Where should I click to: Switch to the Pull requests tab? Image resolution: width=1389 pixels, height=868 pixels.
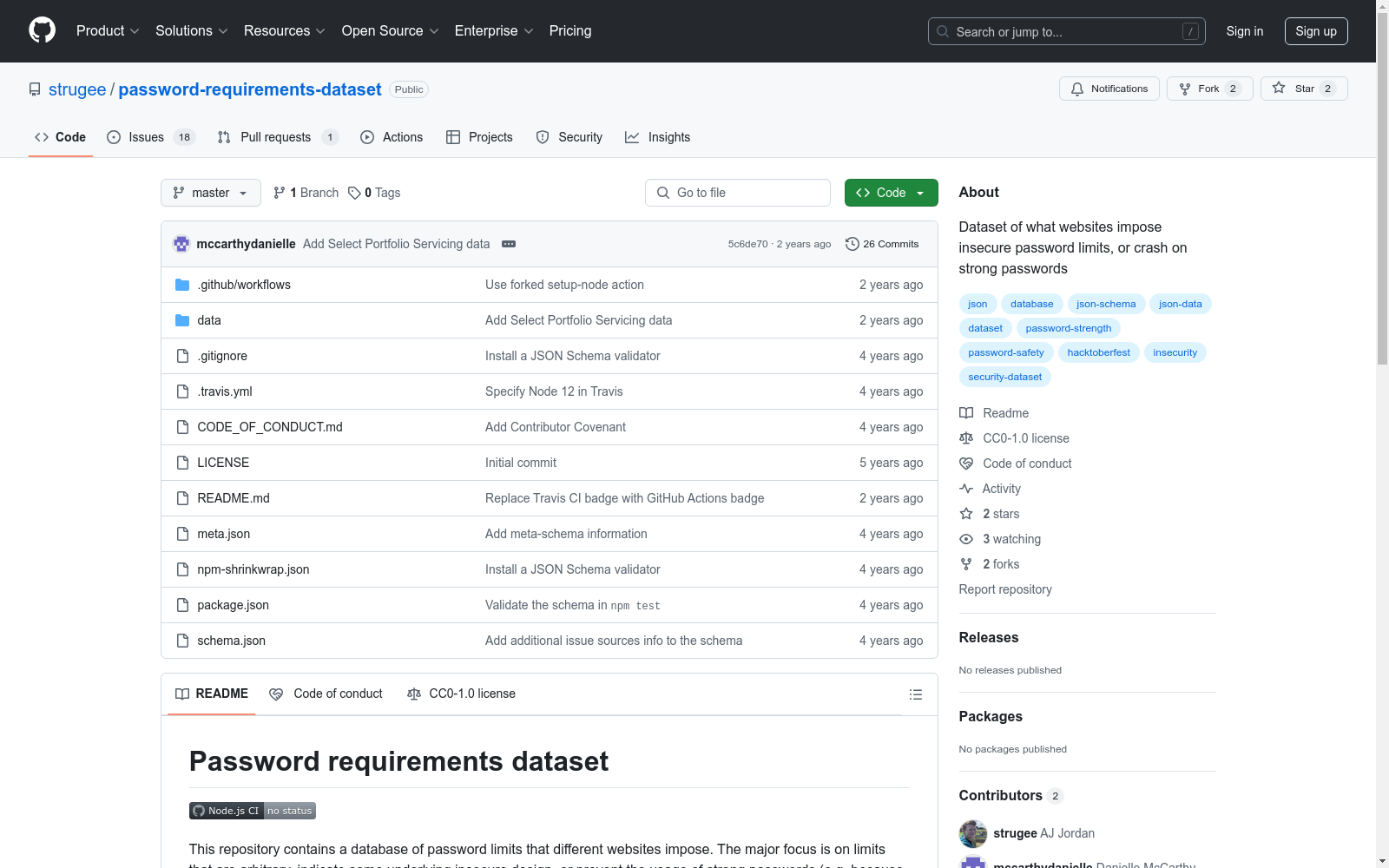coord(277,137)
